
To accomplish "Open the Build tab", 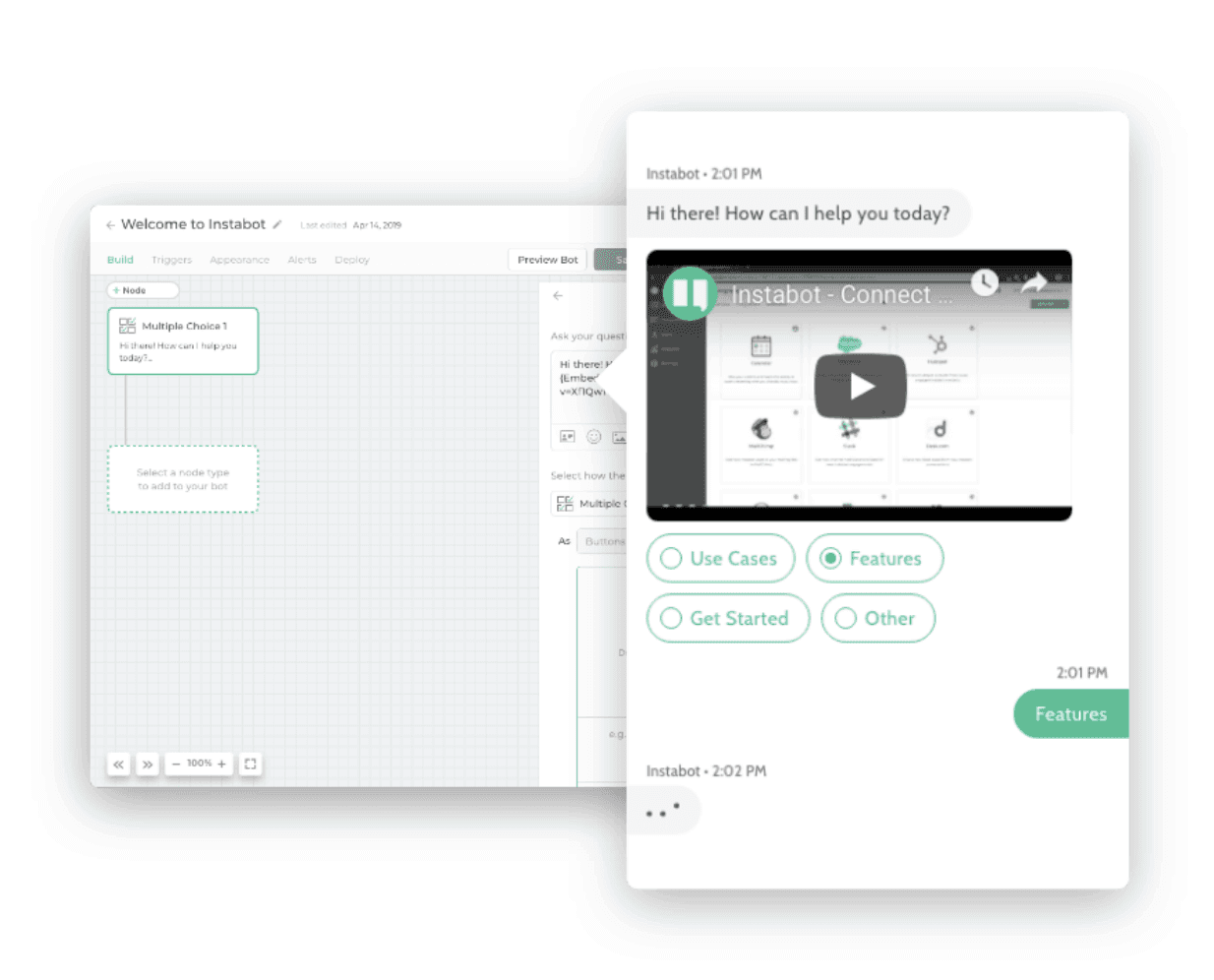I will 120,260.
